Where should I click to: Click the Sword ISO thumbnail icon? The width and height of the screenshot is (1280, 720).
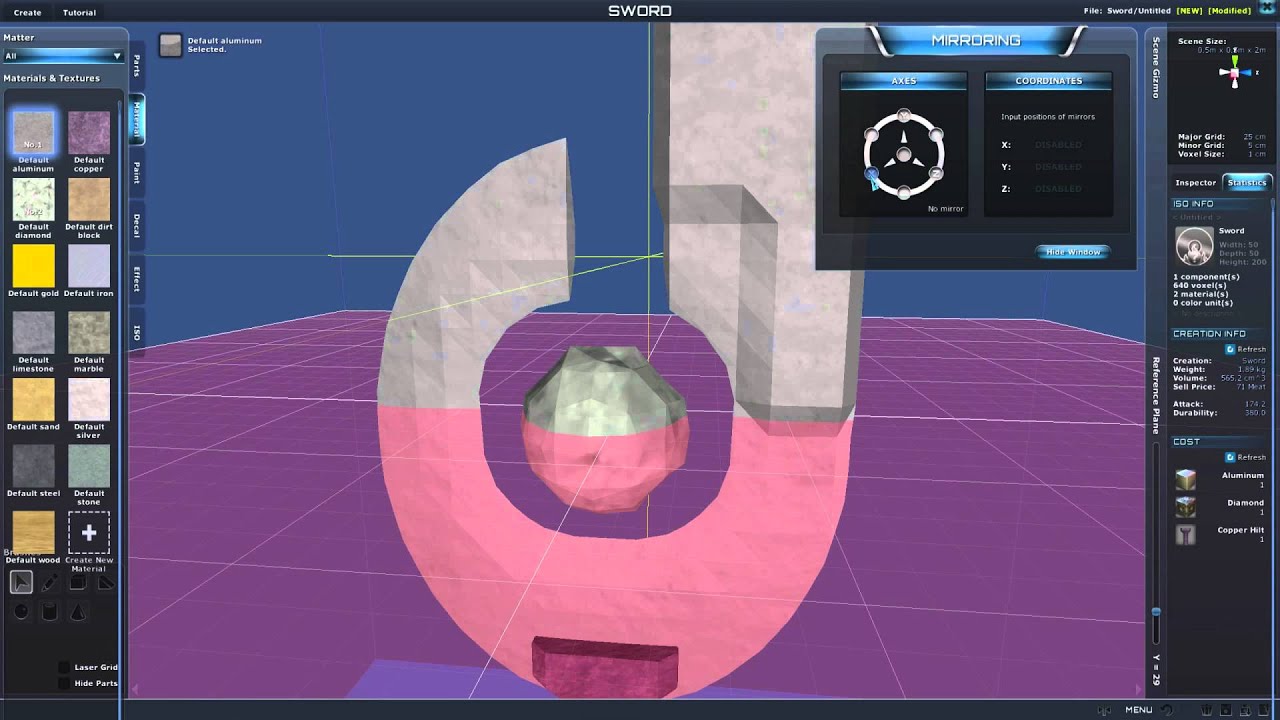(x=1194, y=245)
